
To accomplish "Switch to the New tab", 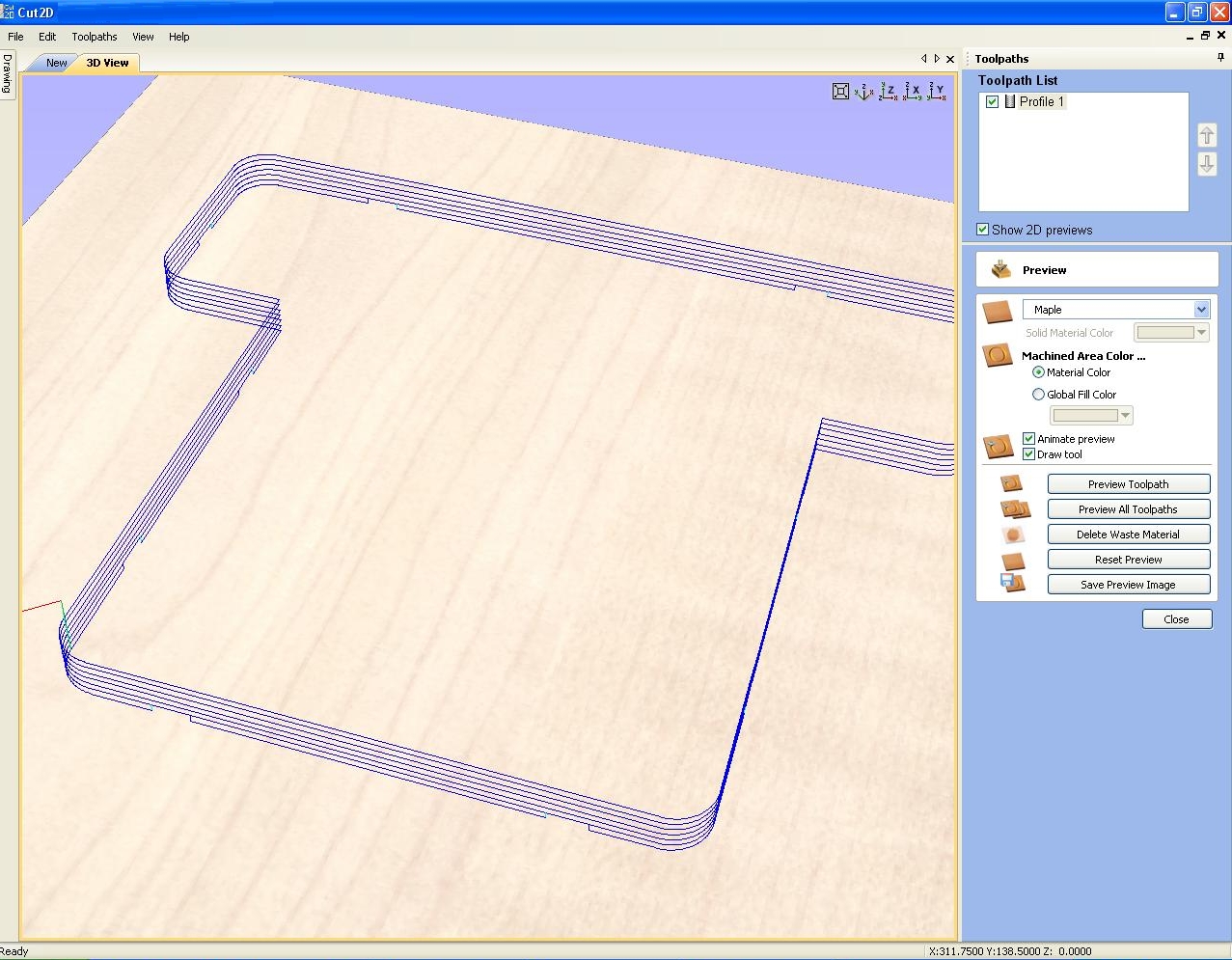I will pyautogui.click(x=57, y=63).
